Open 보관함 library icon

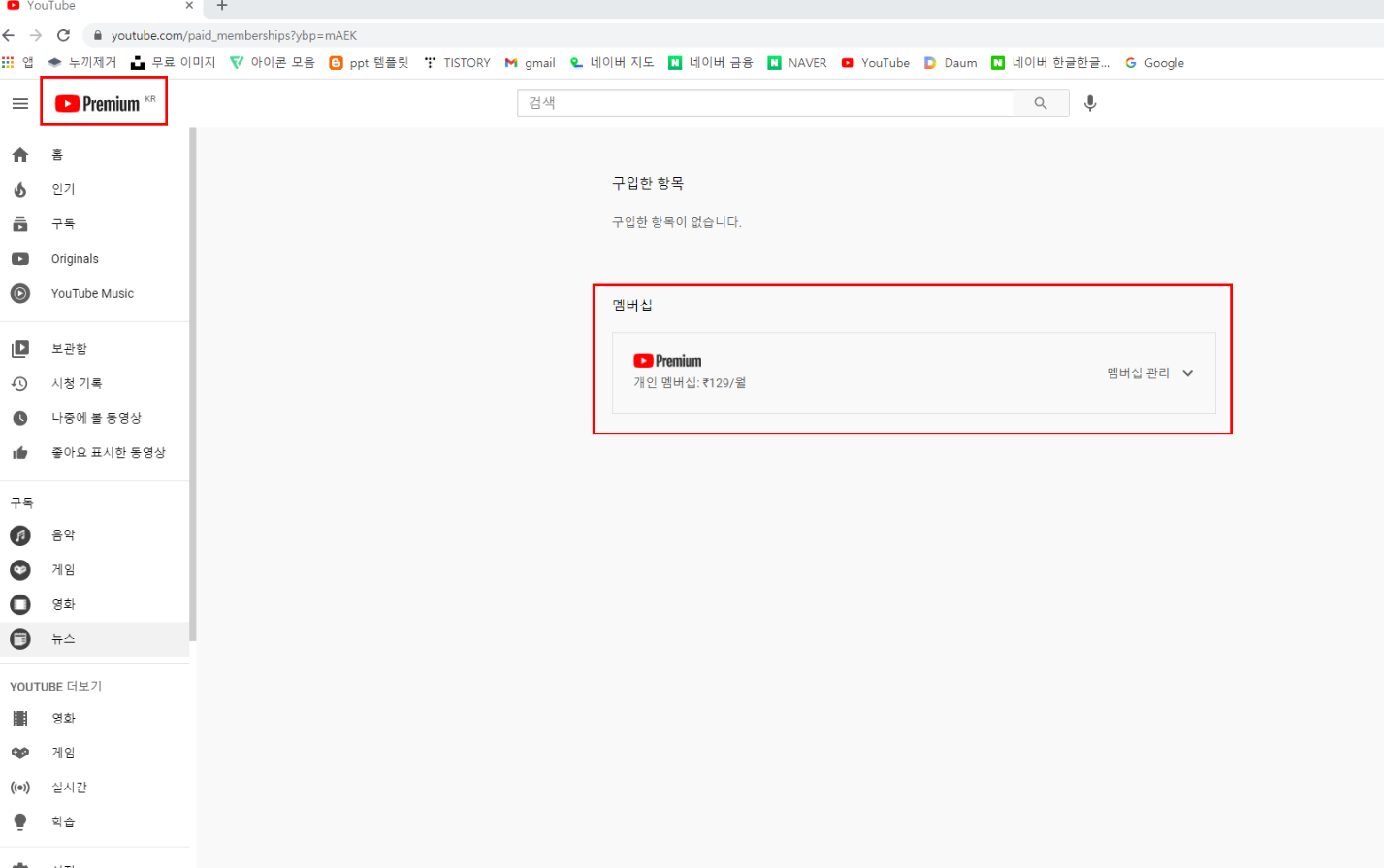(20, 349)
